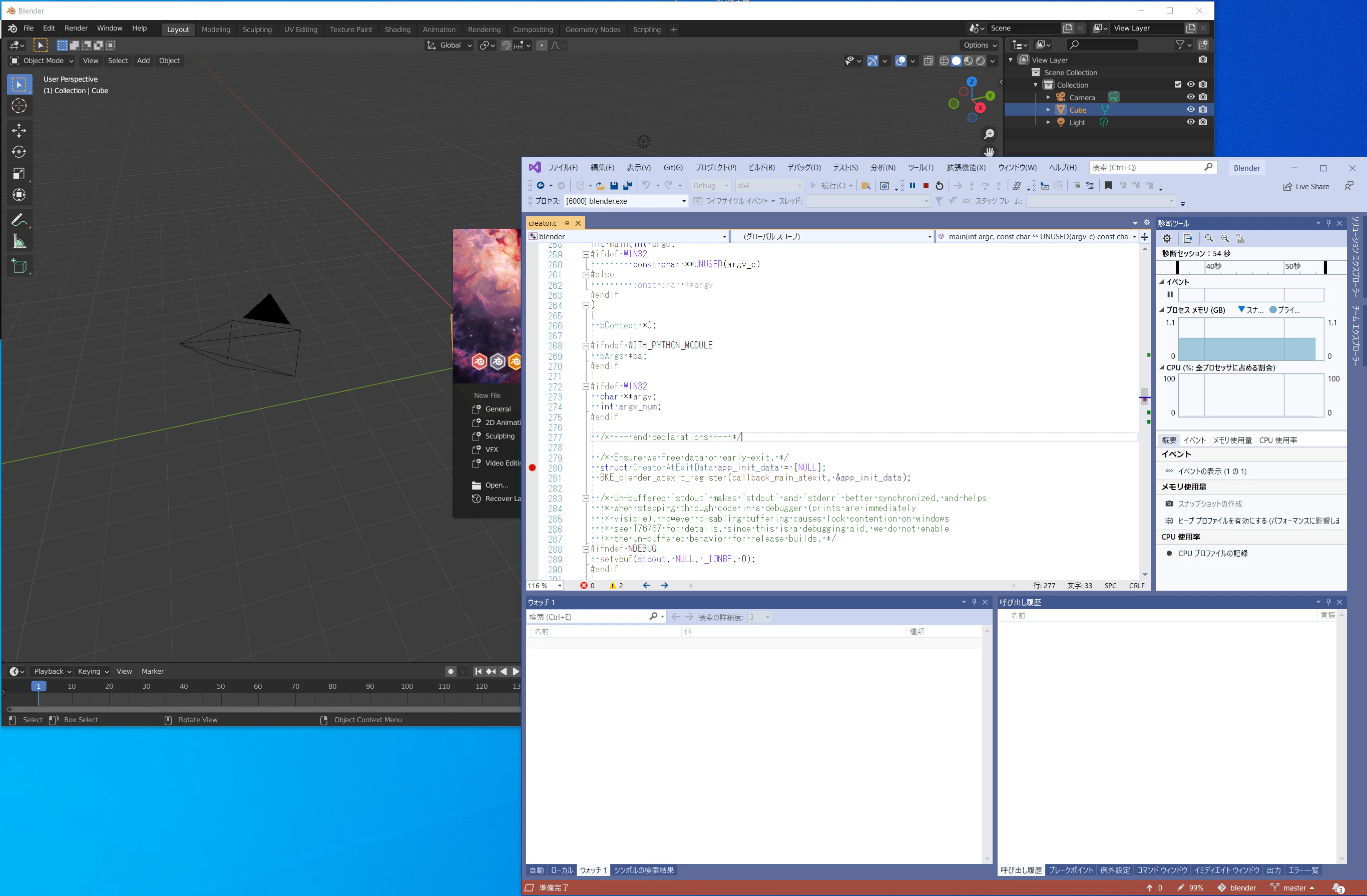Open the Debug configuration dropdown
Image resolution: width=1367 pixels, height=896 pixels.
click(710, 186)
